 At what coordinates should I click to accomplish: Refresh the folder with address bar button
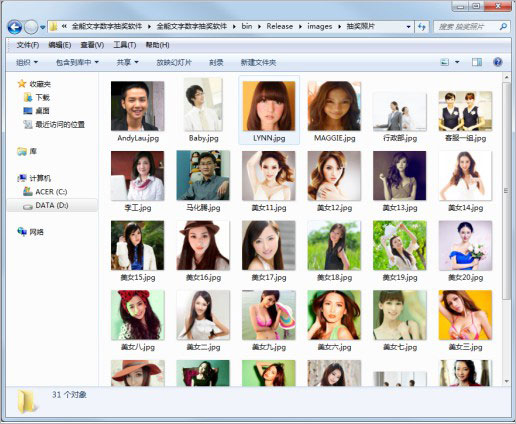tap(422, 27)
